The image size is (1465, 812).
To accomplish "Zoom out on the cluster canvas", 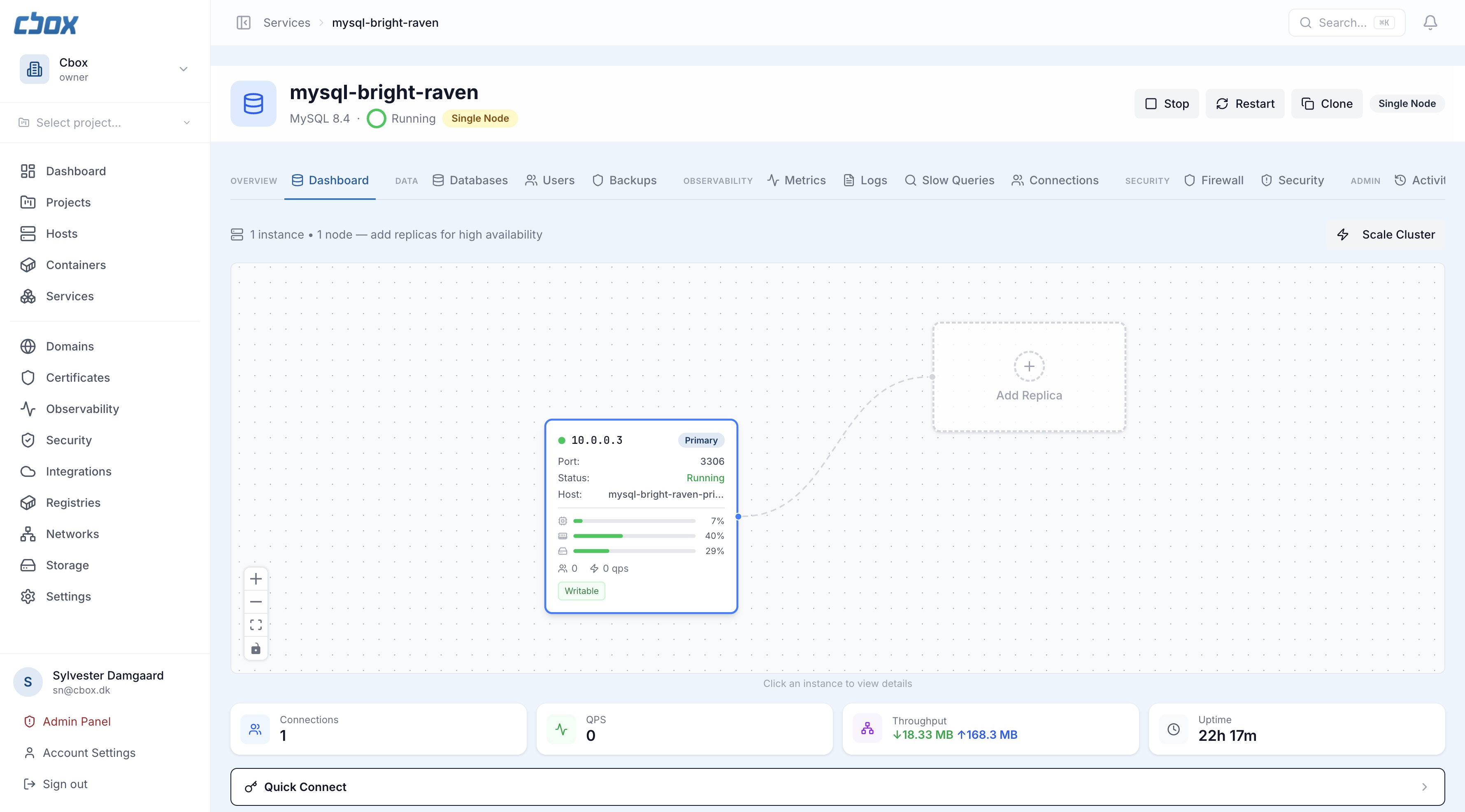I will pyautogui.click(x=256, y=602).
